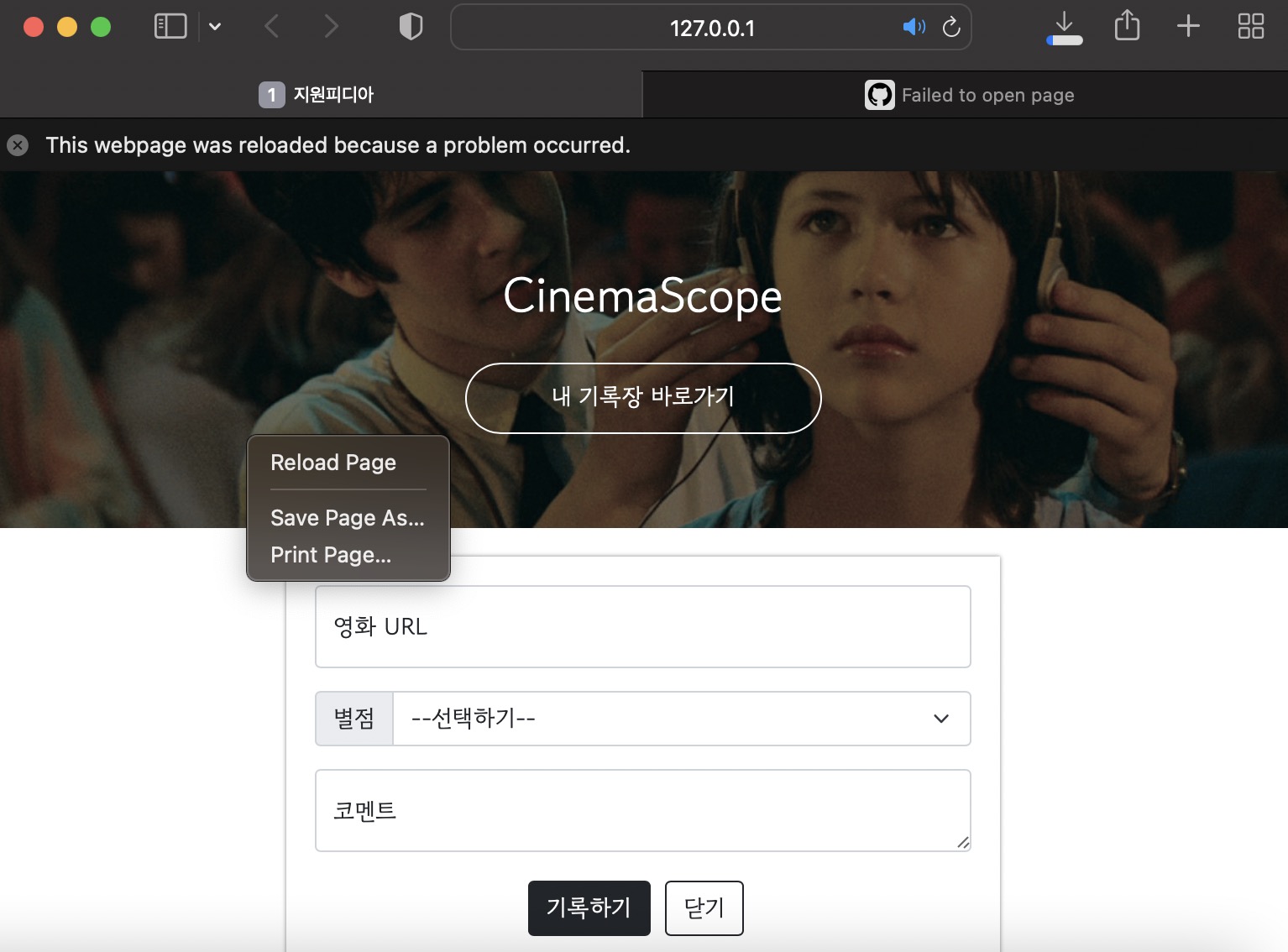This screenshot has height=952, width=1288.
Task: Focus the 영화 URL input field
Action: 643,626
